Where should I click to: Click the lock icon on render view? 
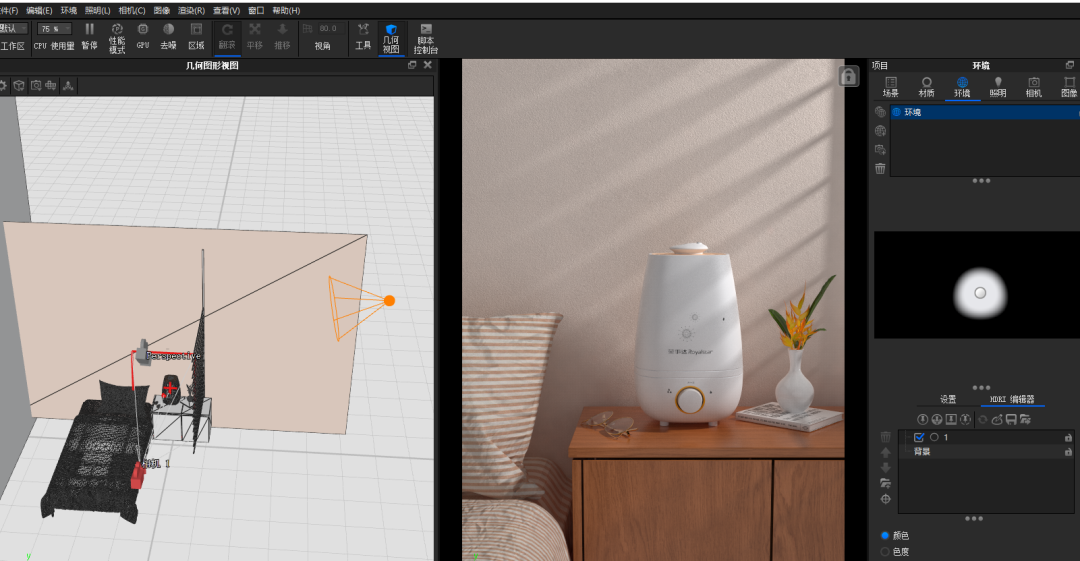click(x=848, y=77)
